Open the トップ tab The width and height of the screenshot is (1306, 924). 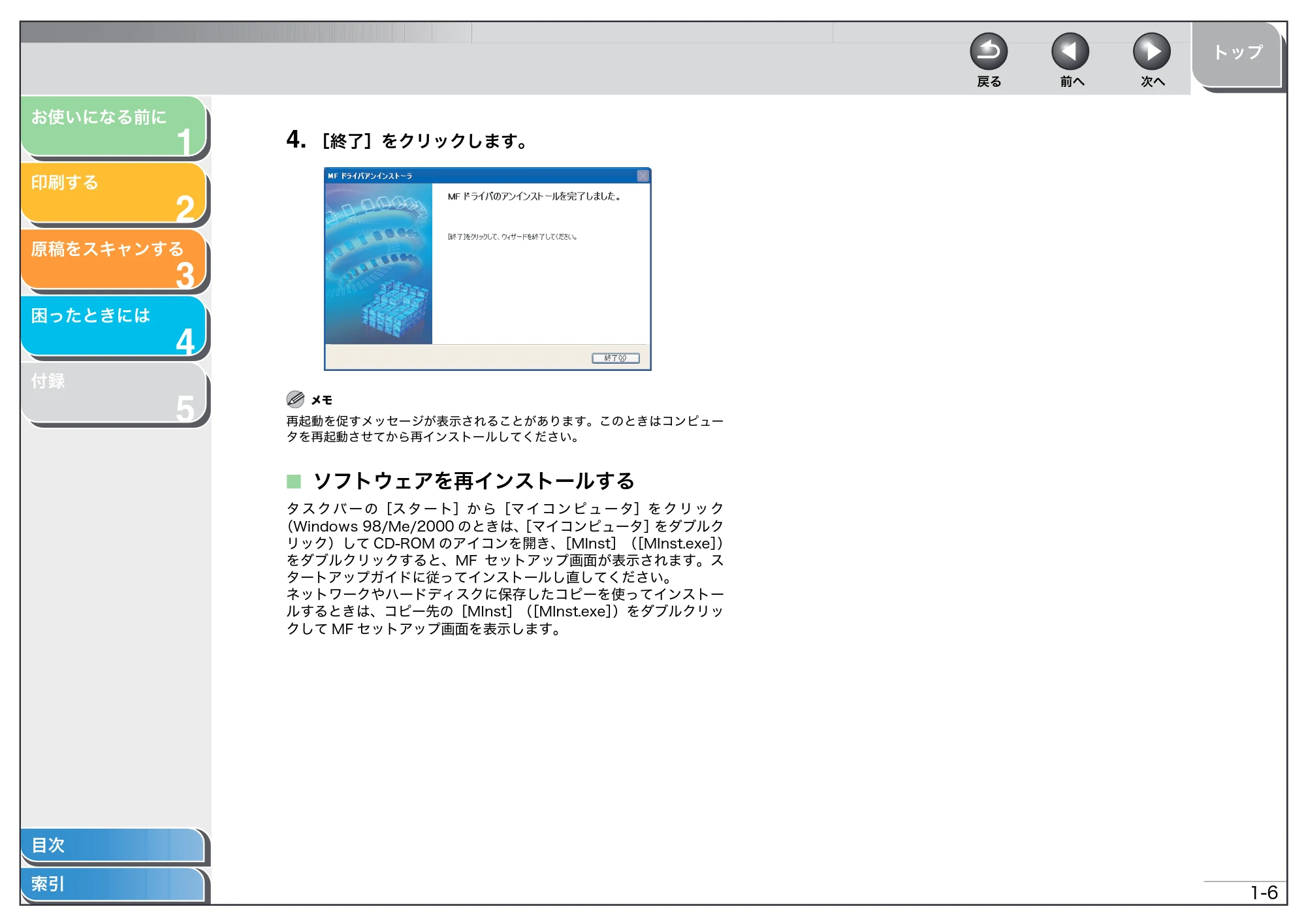[x=1237, y=55]
